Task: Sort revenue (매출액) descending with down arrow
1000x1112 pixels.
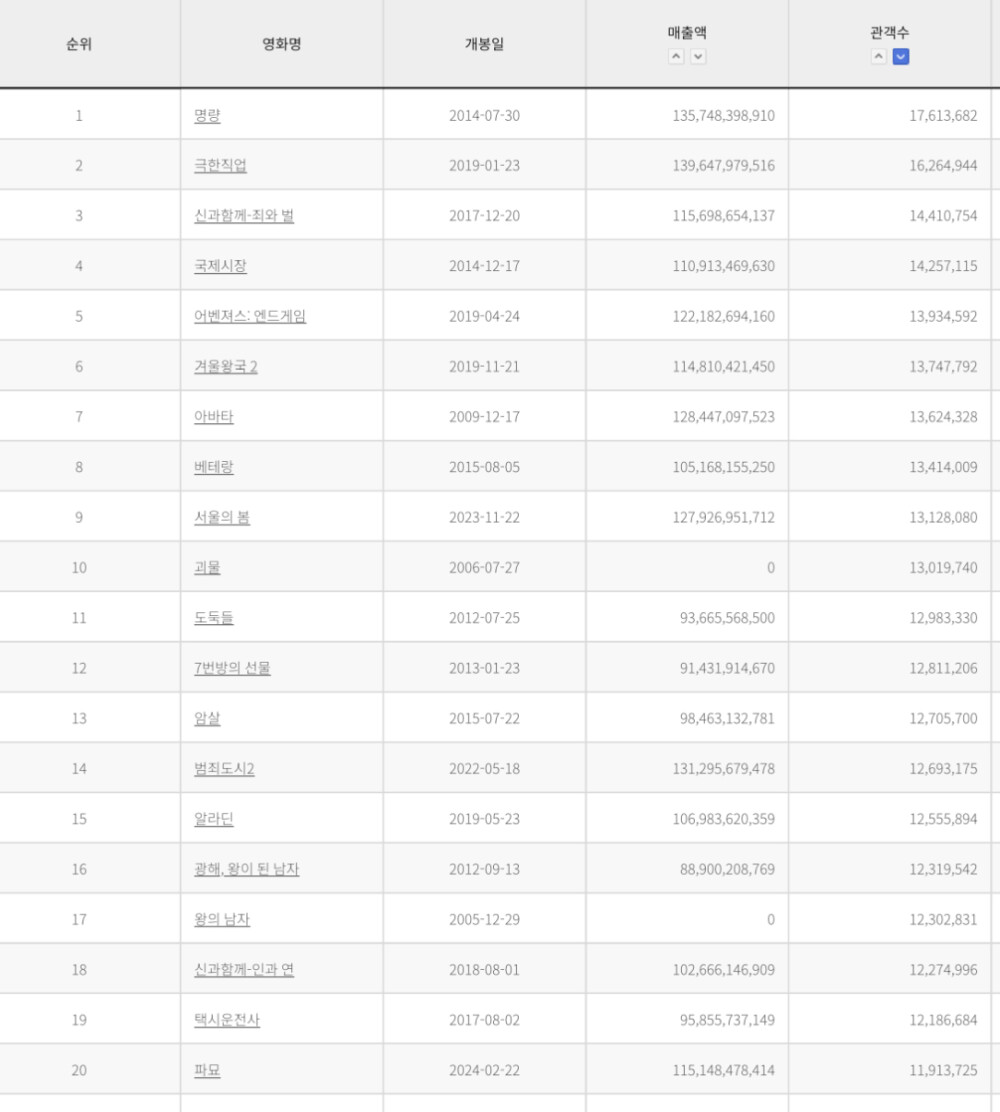Action: (698, 57)
